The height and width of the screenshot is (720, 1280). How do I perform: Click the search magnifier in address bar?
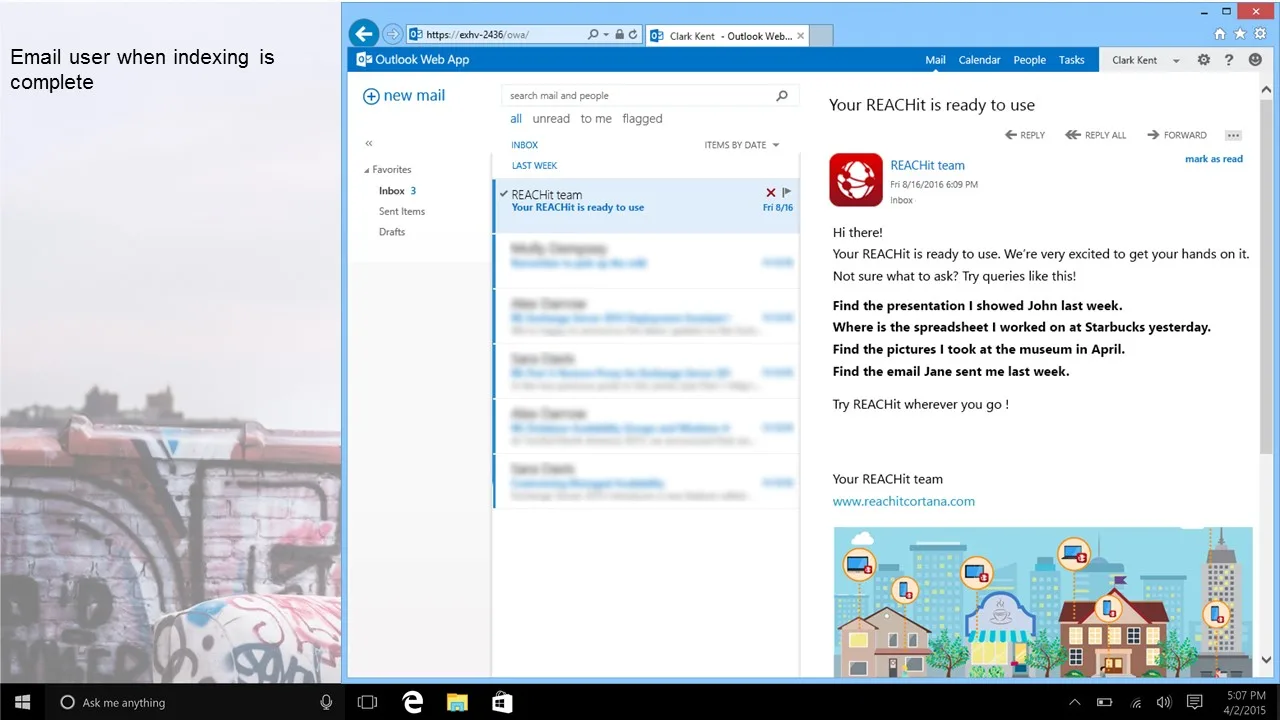pos(594,35)
